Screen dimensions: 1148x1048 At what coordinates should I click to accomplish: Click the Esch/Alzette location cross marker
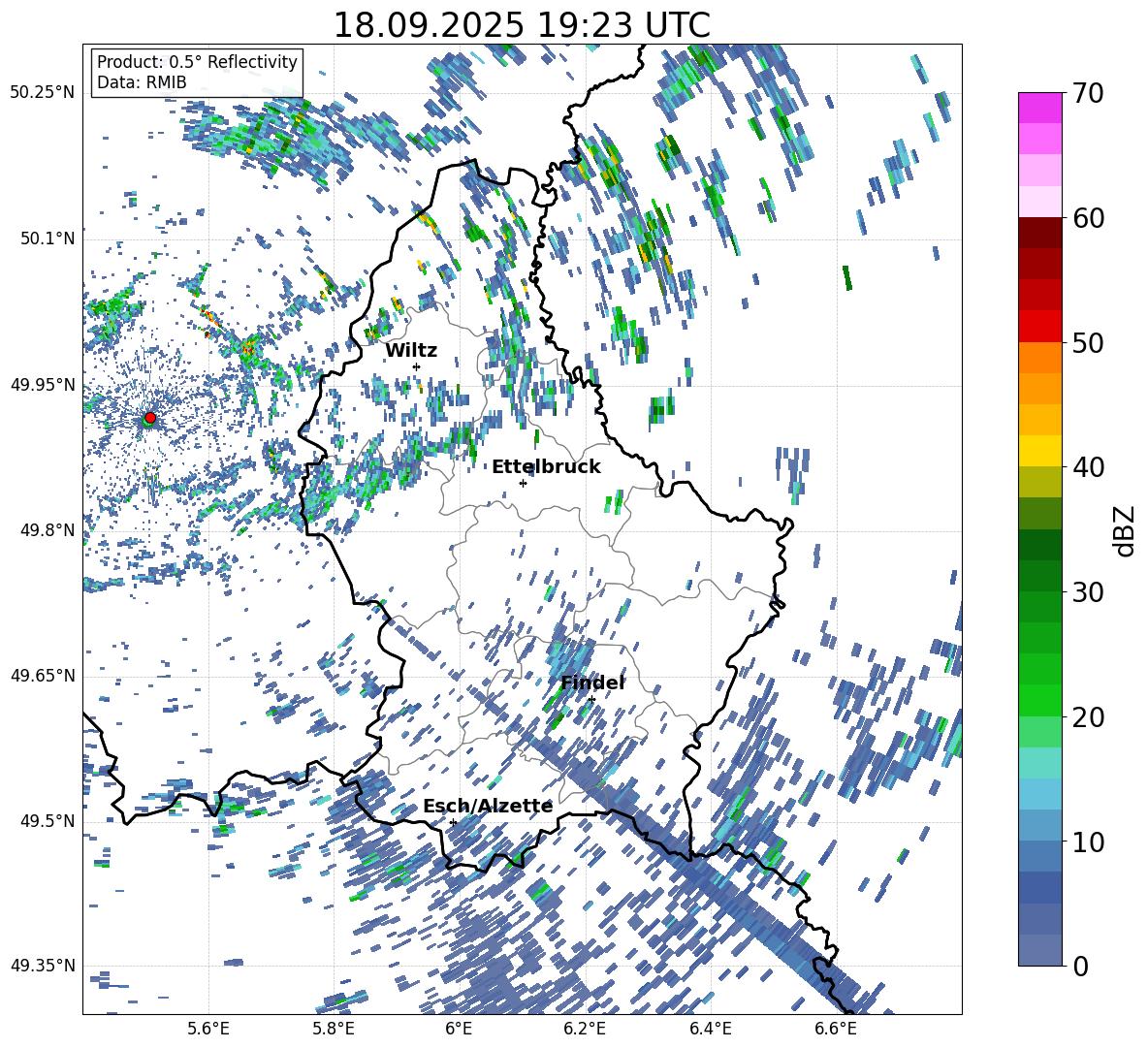453,822
